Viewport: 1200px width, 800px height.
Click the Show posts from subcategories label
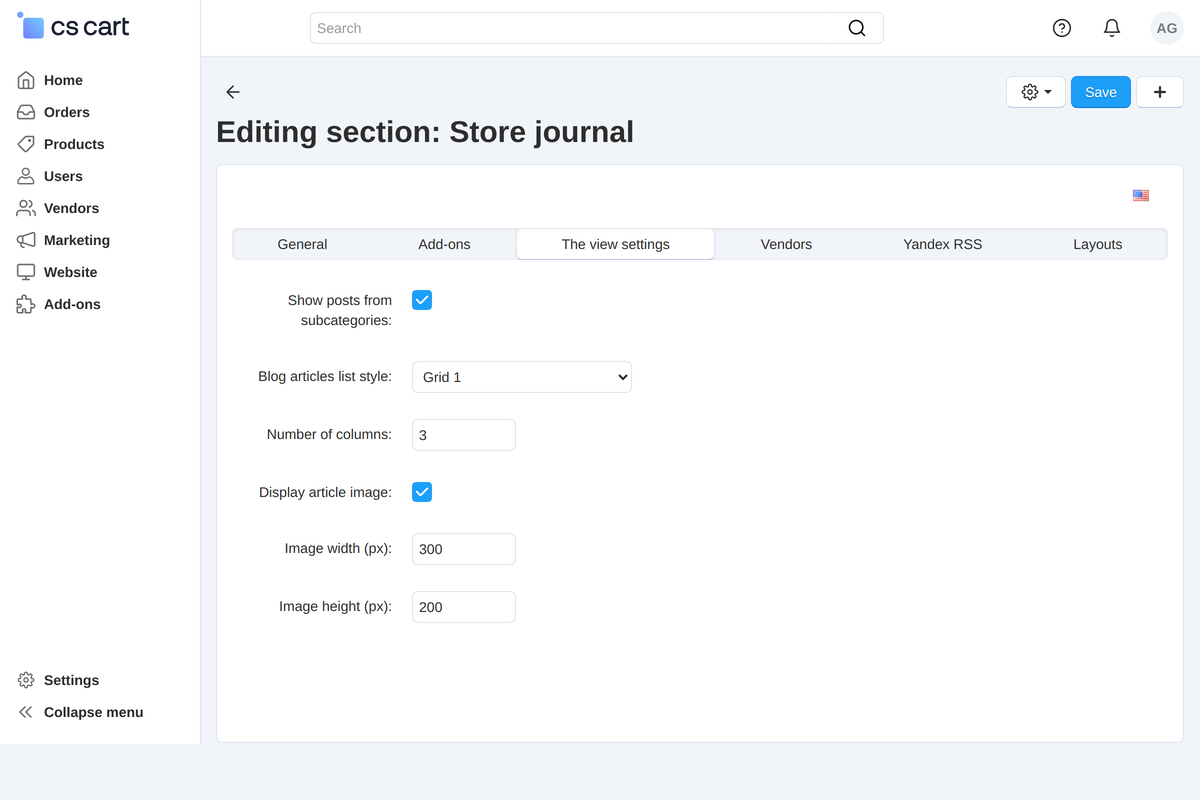coord(340,310)
